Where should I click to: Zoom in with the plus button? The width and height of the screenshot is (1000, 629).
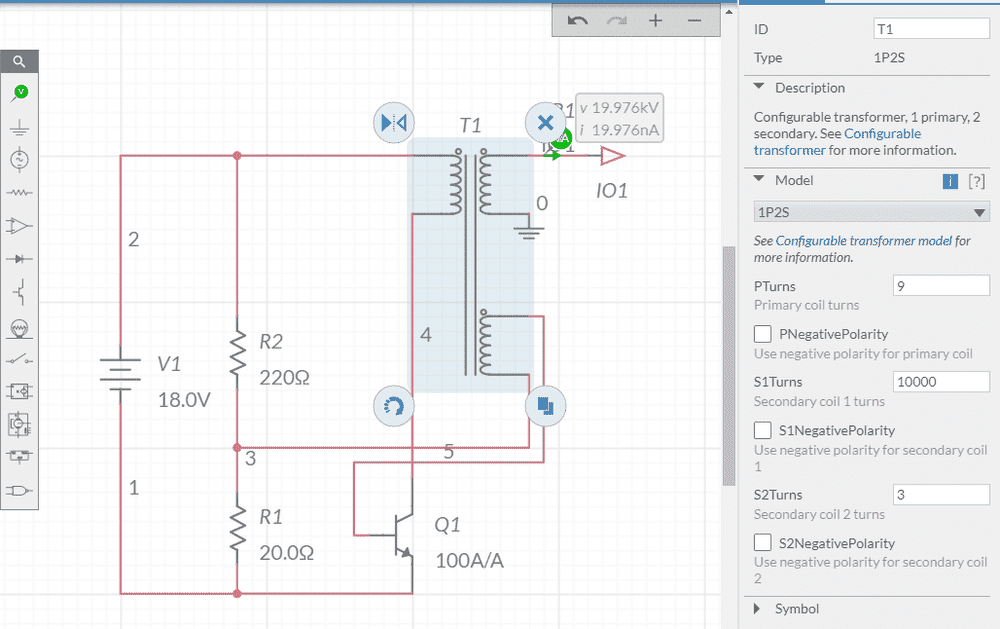coord(656,21)
